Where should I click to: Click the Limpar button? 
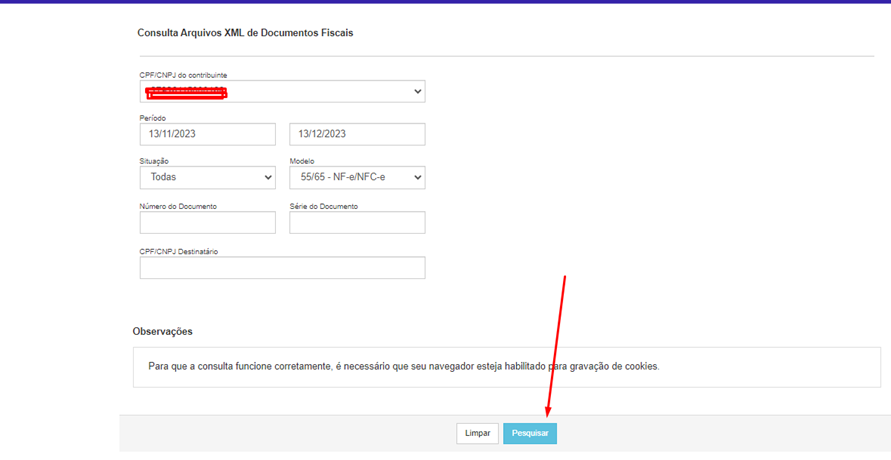(477, 433)
